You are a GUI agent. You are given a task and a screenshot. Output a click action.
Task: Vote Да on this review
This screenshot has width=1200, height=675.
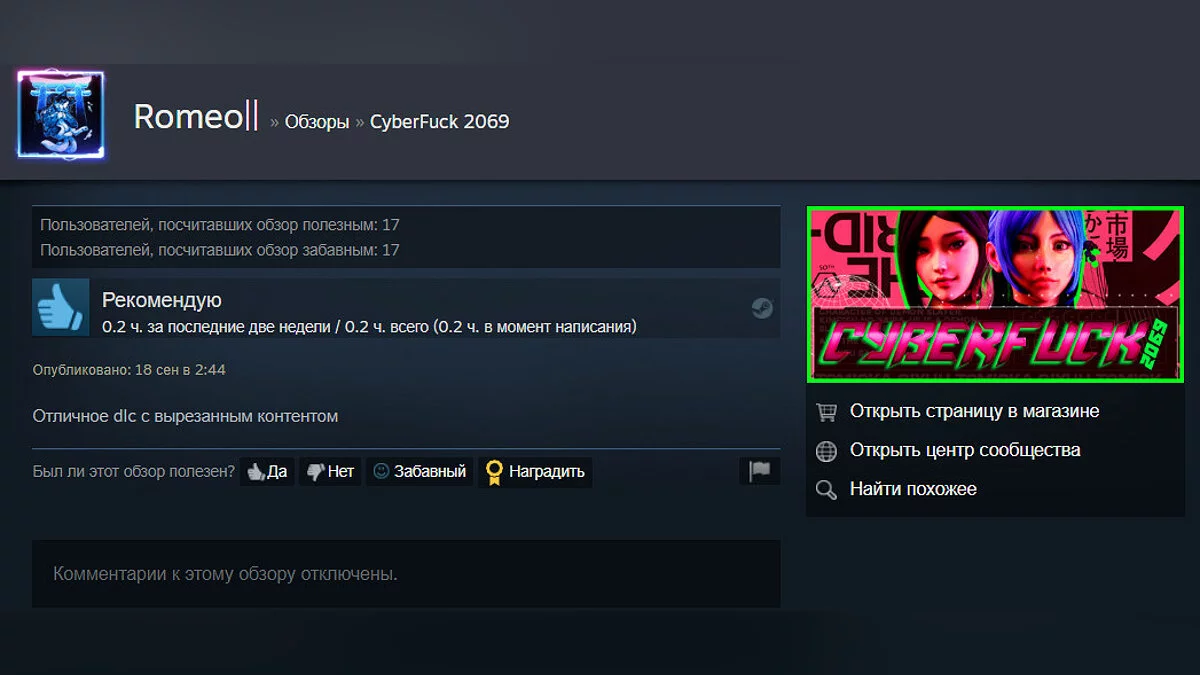pyautogui.click(x=267, y=471)
